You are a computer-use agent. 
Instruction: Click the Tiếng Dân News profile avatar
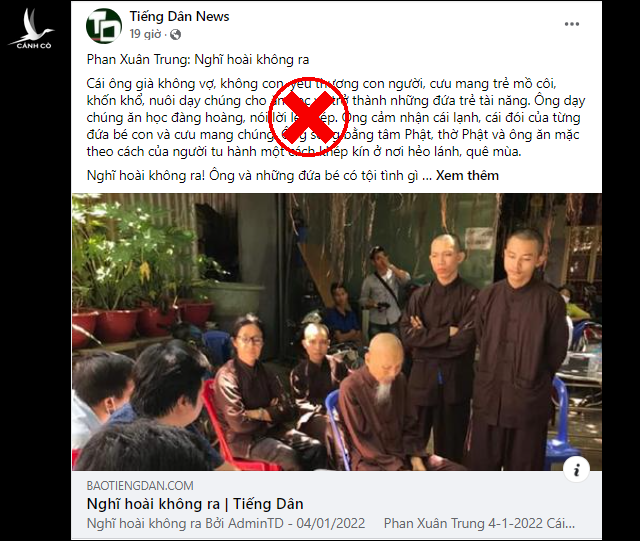coord(104,26)
